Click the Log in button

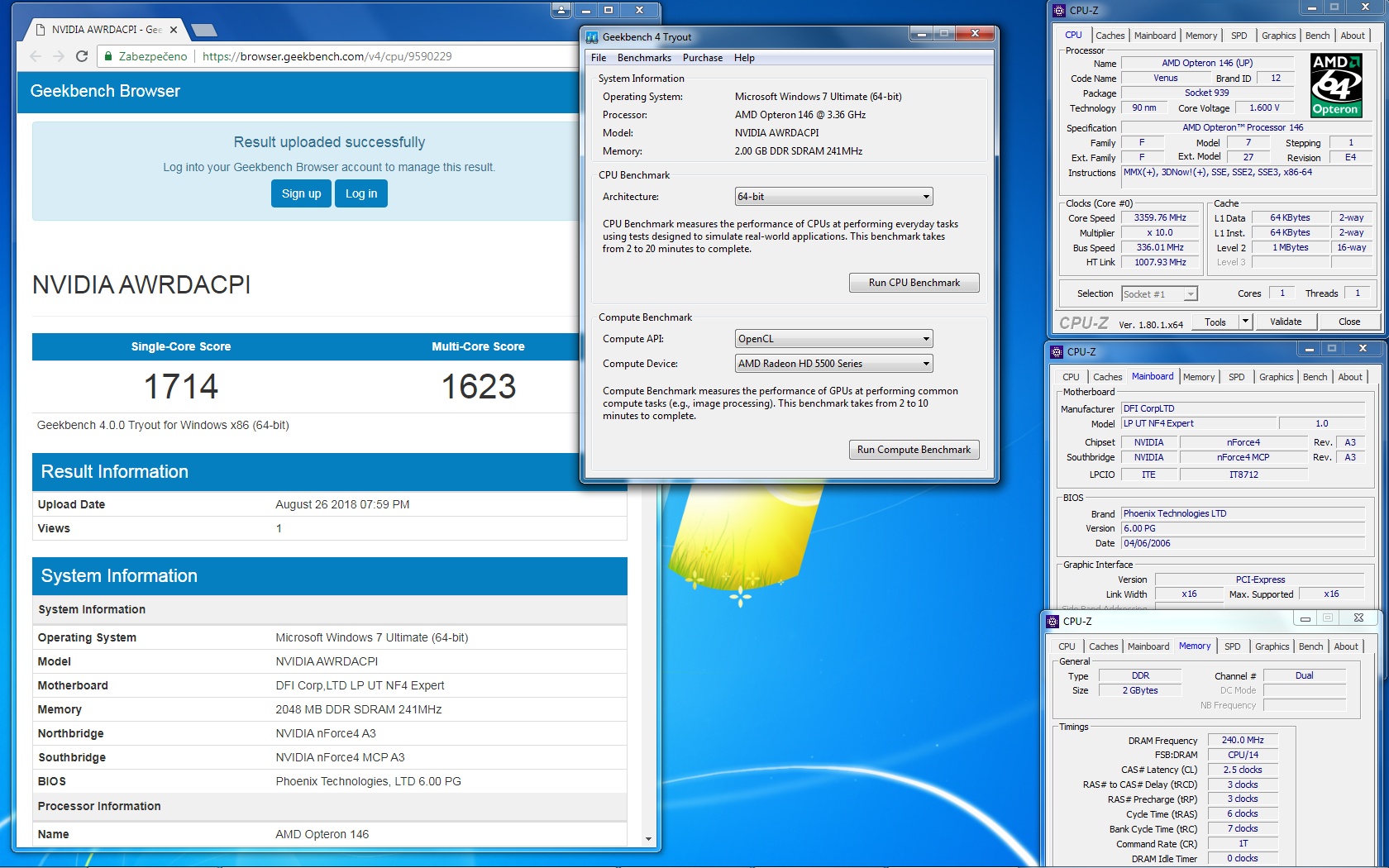pos(361,193)
